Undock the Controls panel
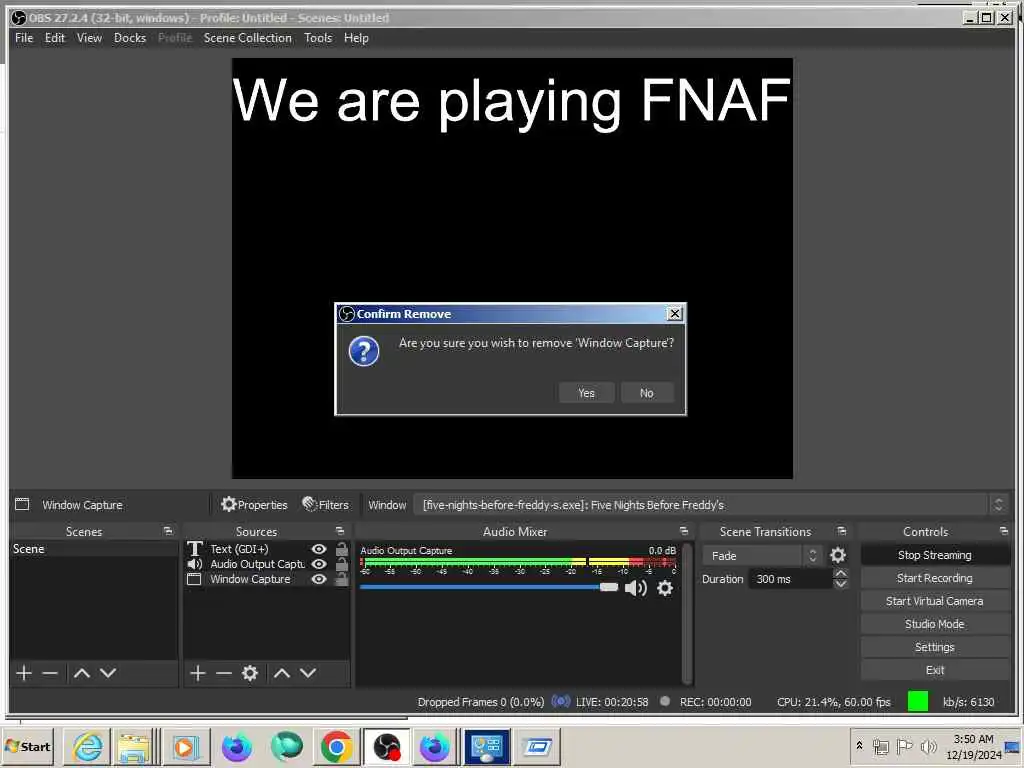The image size is (1024, 768). [1004, 531]
